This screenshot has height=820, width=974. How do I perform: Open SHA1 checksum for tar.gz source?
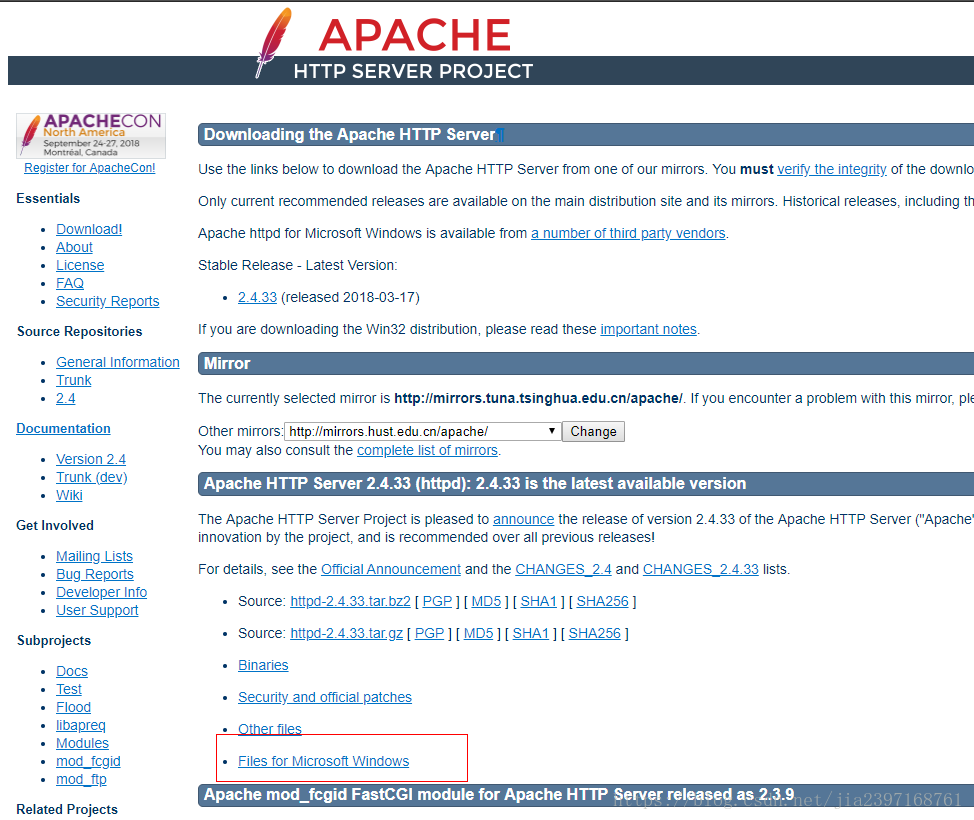tap(531, 634)
